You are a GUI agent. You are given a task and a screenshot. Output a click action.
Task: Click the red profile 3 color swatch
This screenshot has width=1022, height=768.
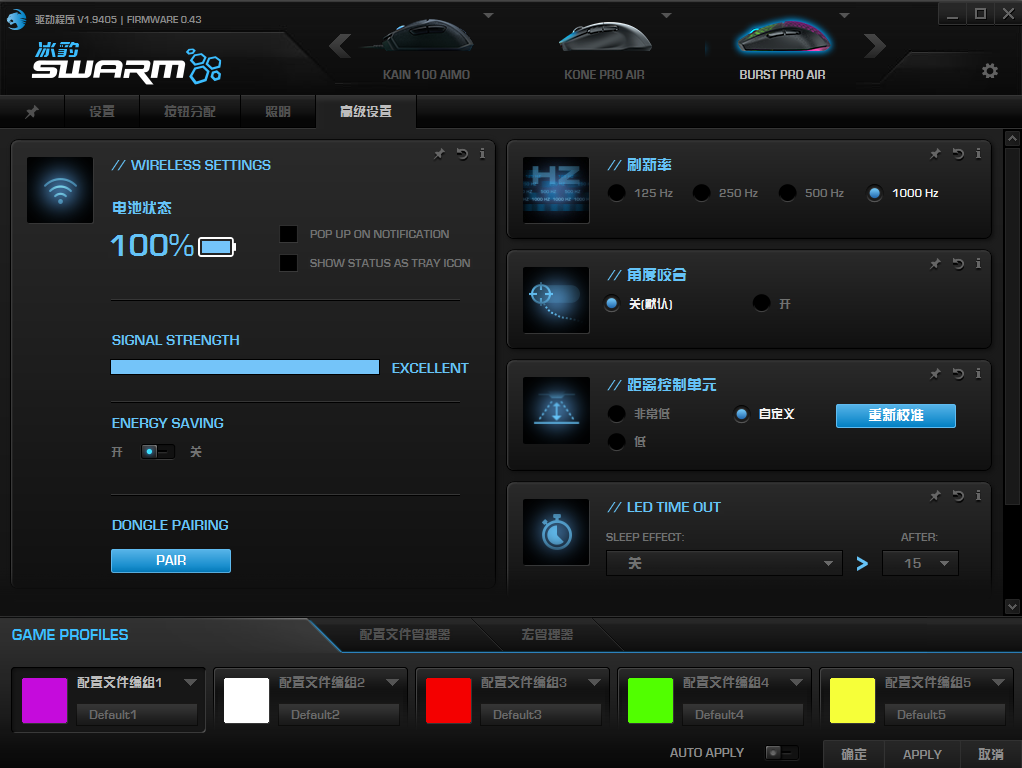coord(448,700)
